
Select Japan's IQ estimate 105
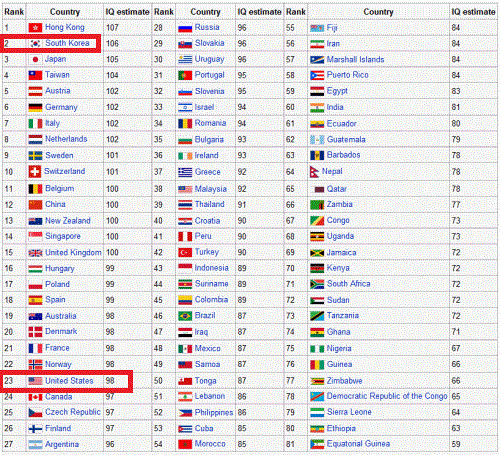pos(112,59)
